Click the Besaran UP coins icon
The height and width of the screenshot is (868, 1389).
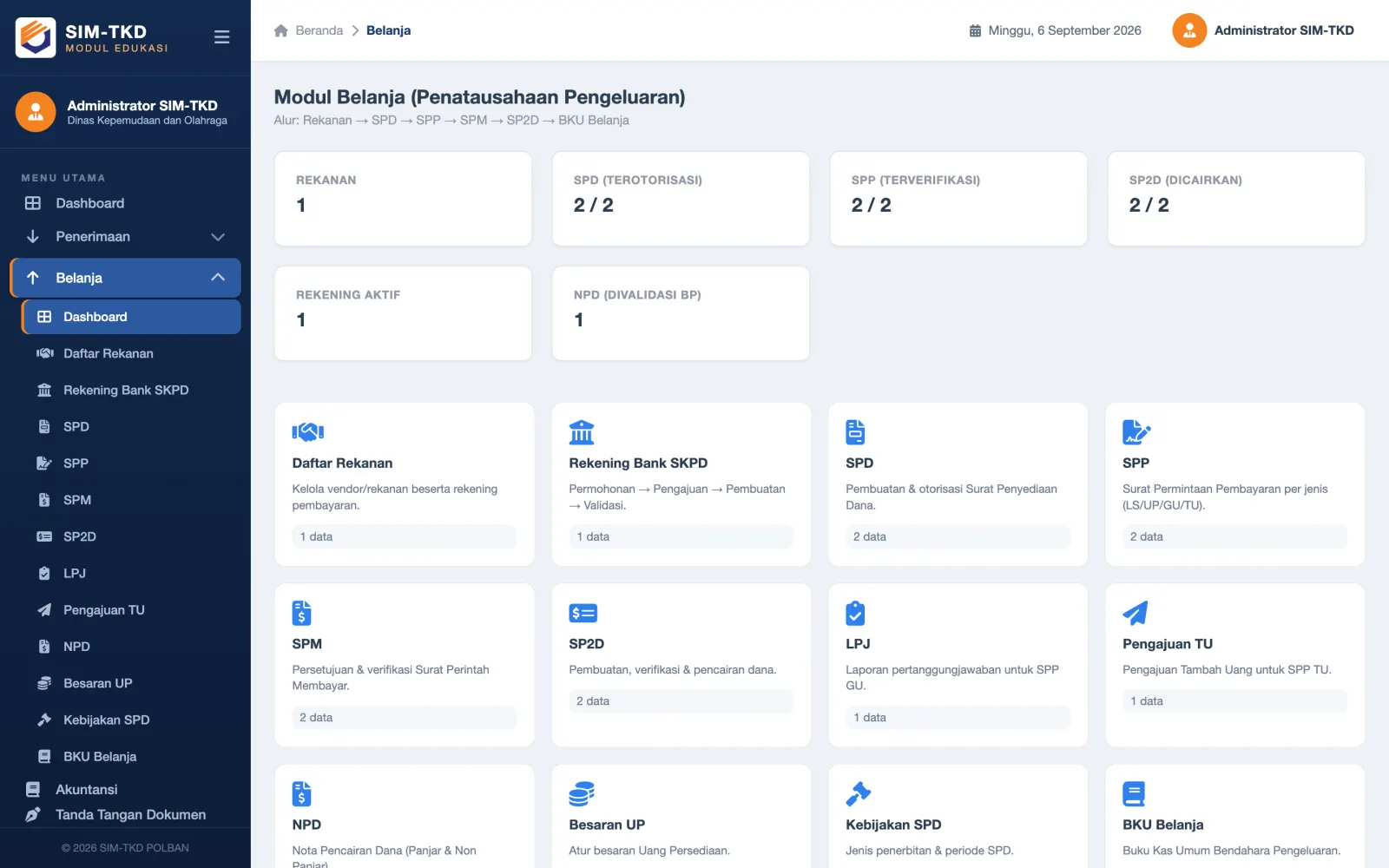pyautogui.click(x=582, y=794)
